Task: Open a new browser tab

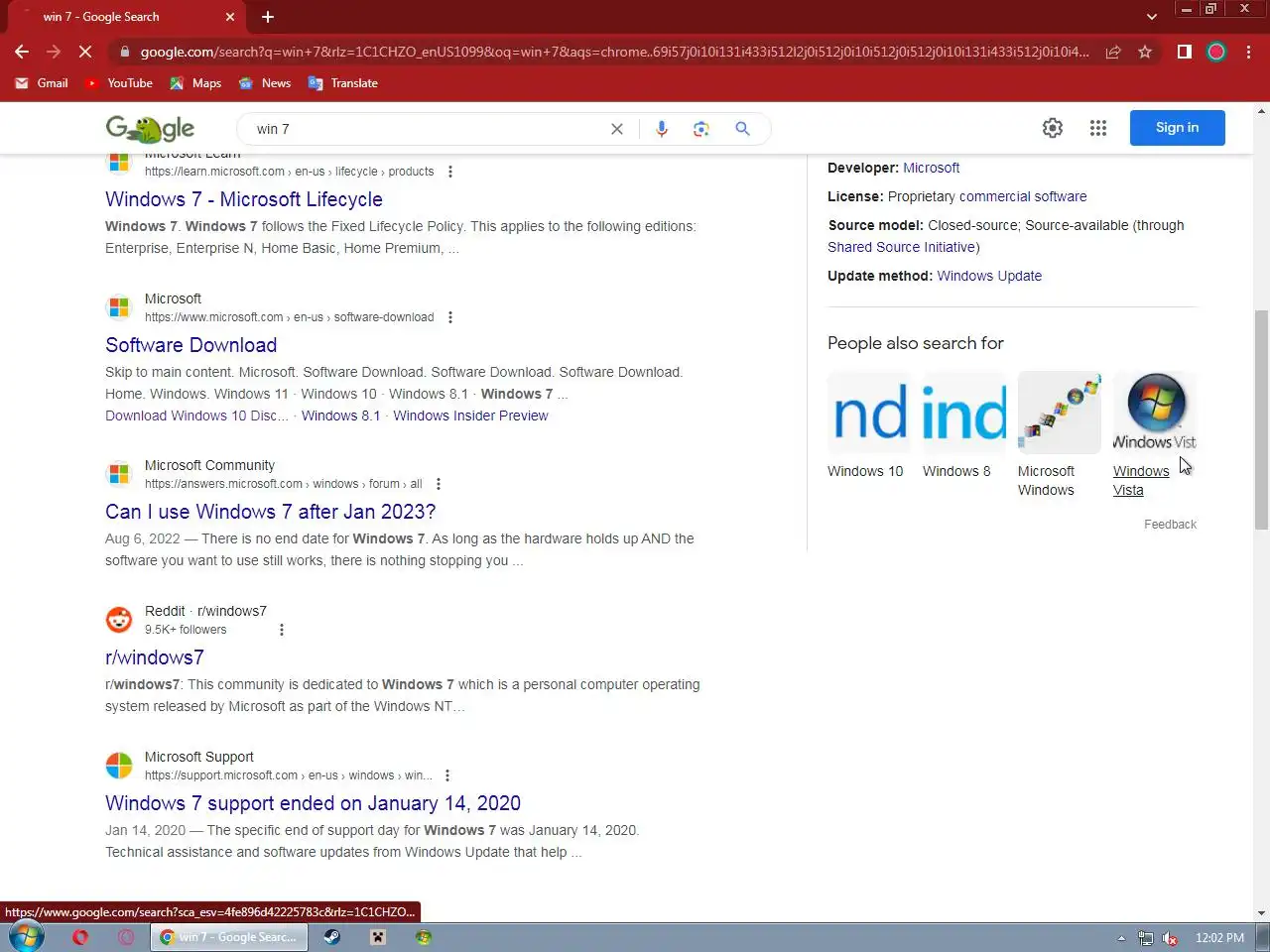Action: (268, 17)
